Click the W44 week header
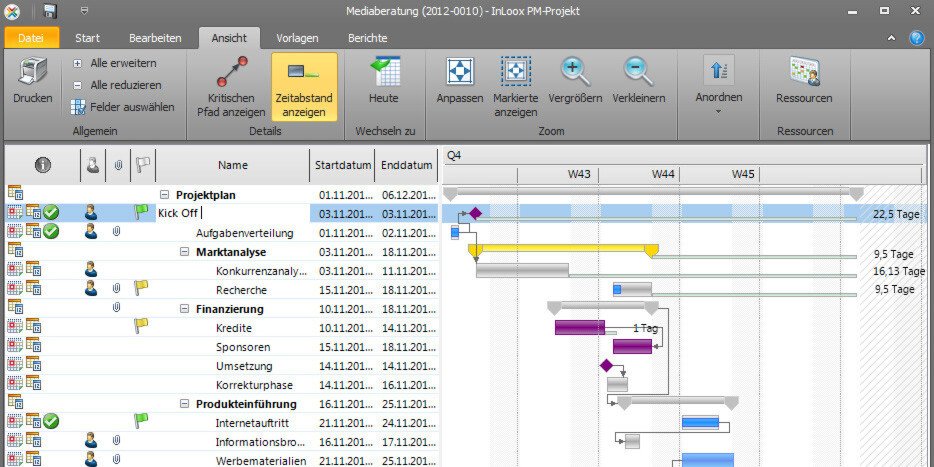 click(x=662, y=175)
